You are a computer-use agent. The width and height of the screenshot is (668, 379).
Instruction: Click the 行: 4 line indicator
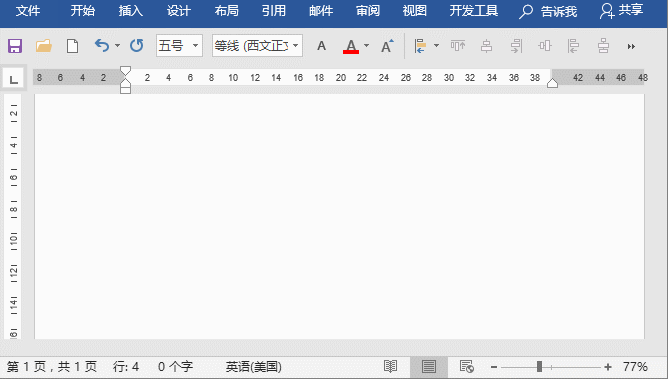point(126,367)
